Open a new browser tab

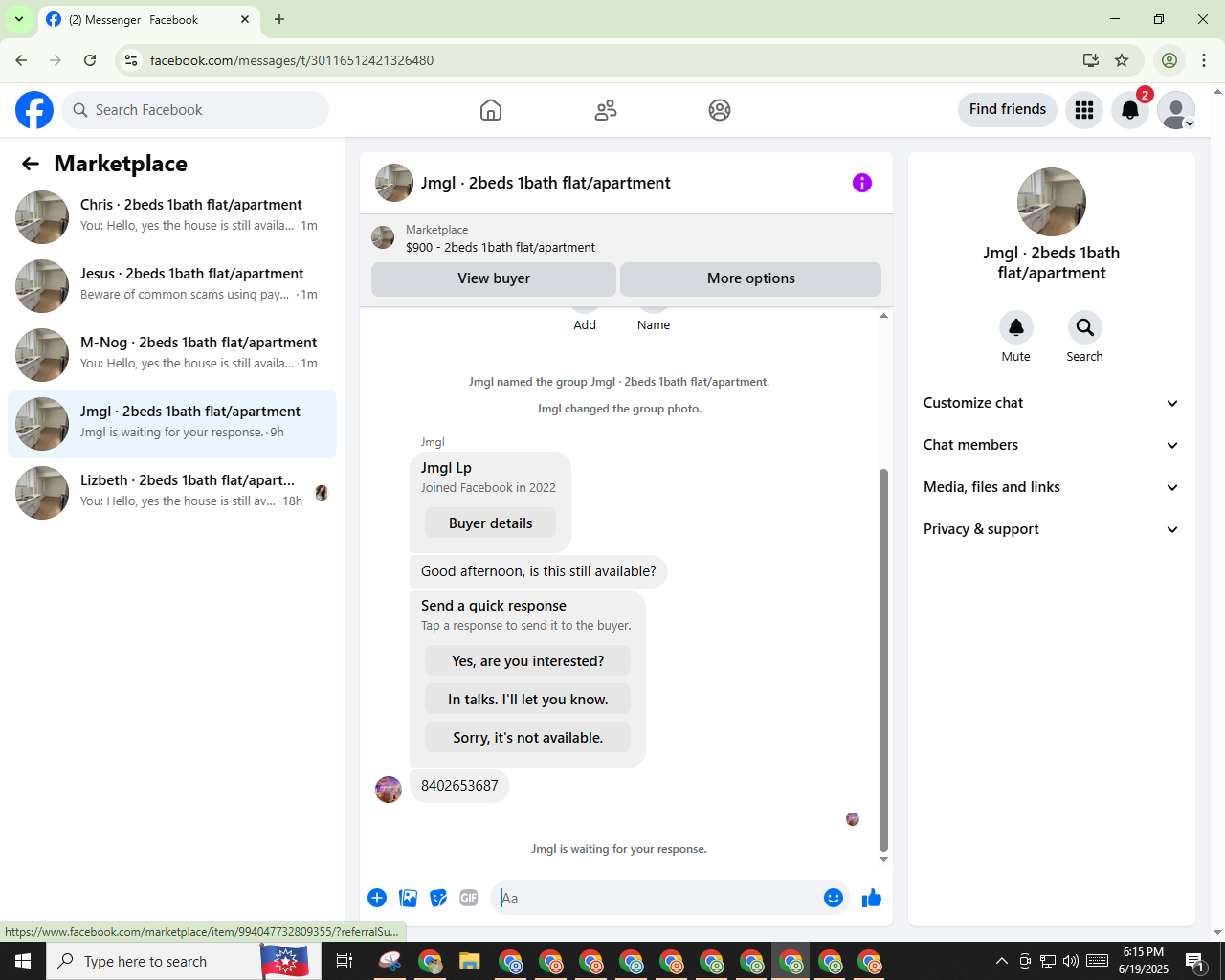tap(279, 19)
